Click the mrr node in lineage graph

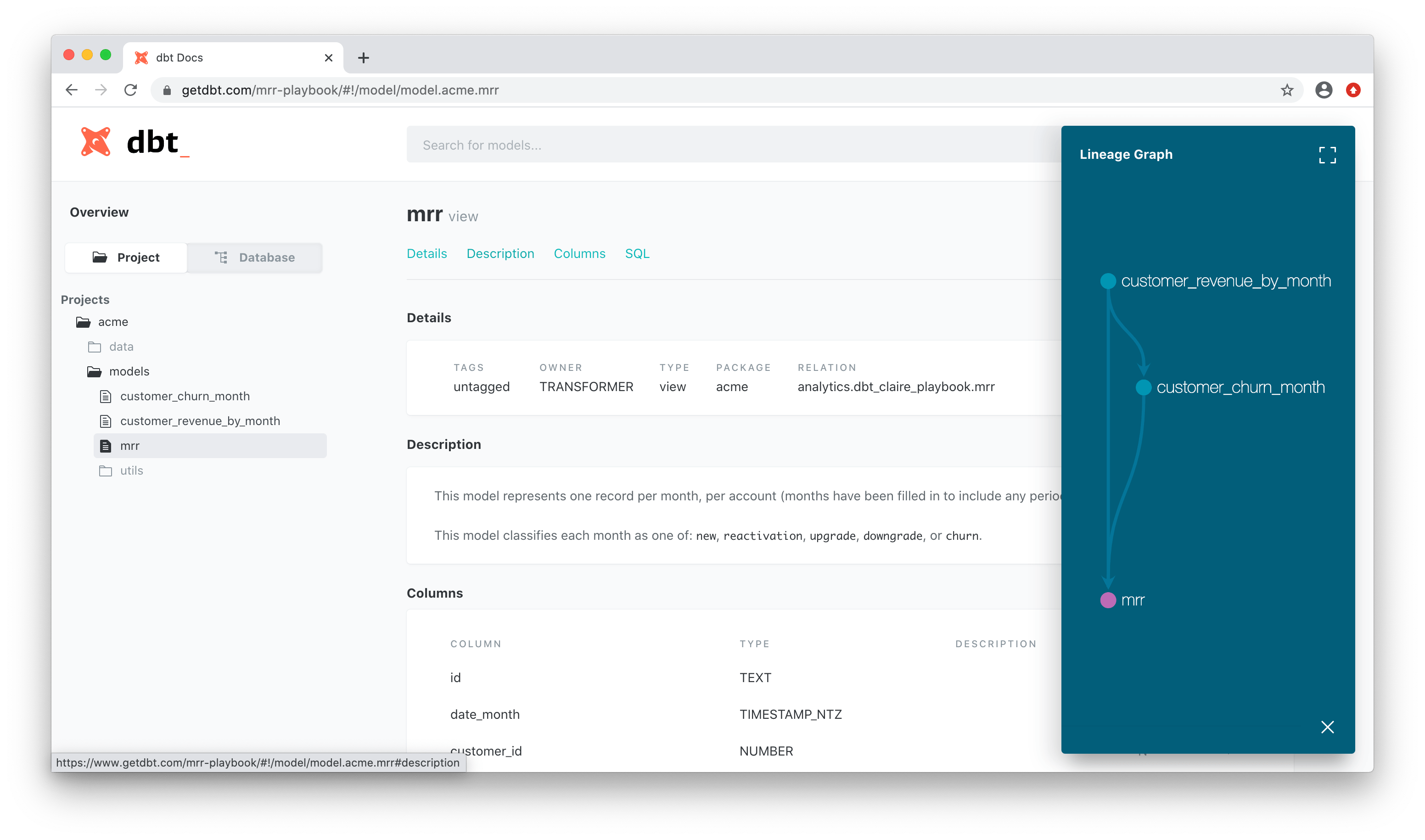coord(1108,599)
